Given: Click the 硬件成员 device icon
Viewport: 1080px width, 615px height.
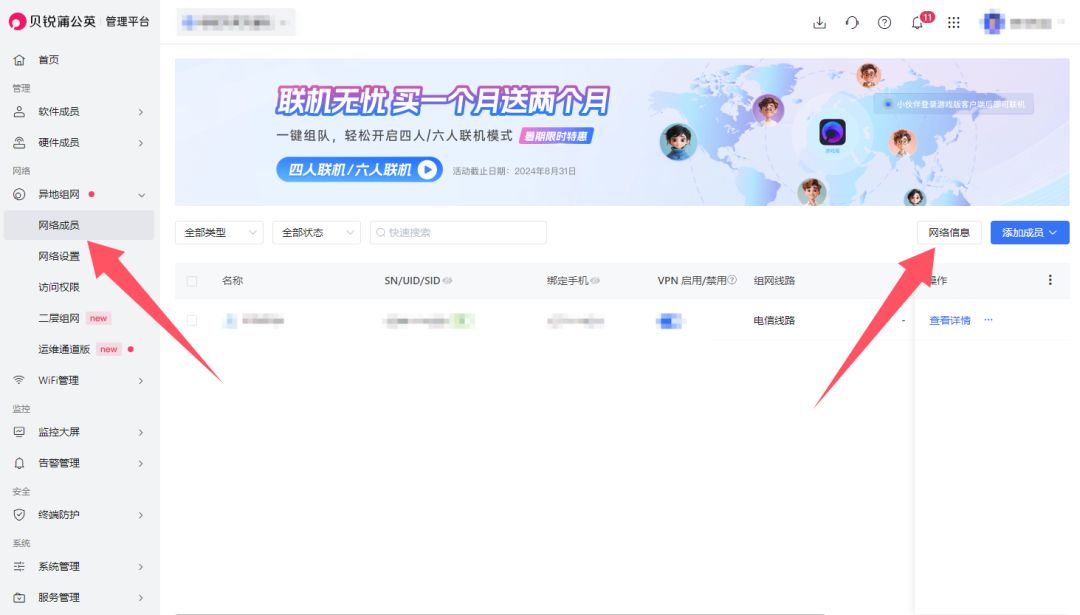Looking at the screenshot, I should 19,143.
